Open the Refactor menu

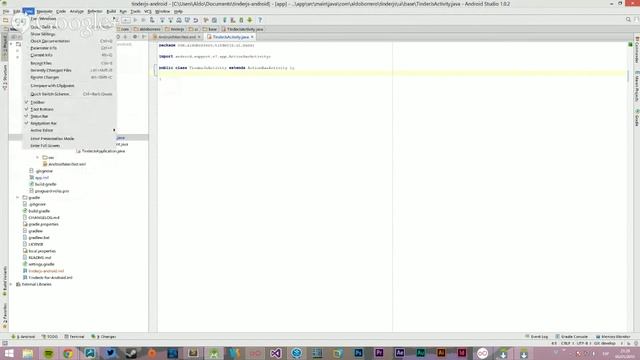pyautogui.click(x=95, y=11)
